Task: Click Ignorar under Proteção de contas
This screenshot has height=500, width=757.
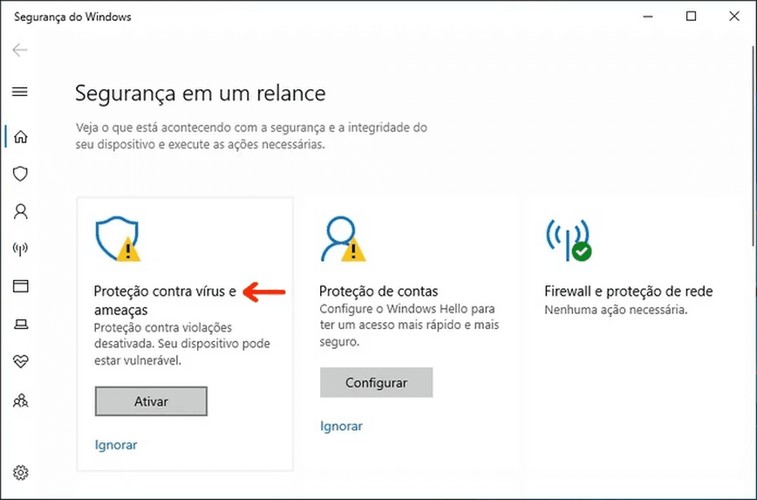Action: (341, 426)
